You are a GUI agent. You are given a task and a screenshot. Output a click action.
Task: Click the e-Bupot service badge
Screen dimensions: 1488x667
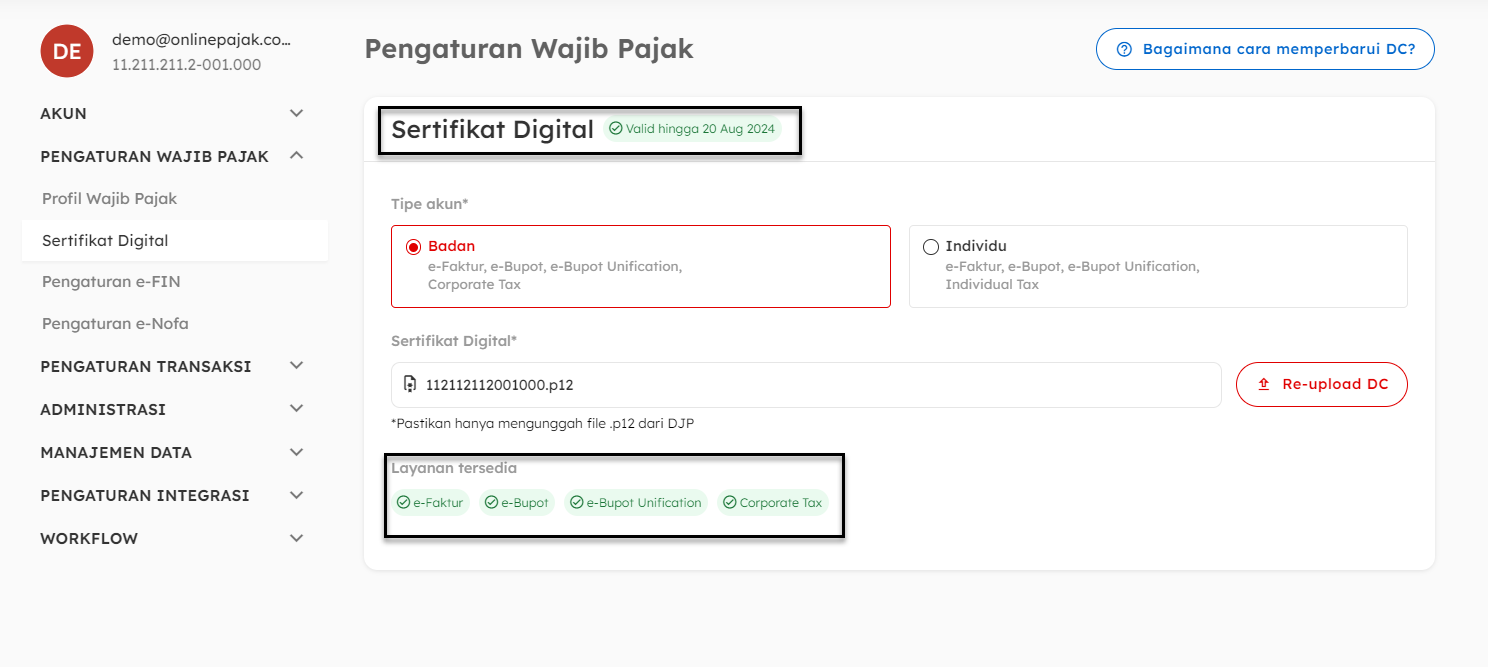pyautogui.click(x=517, y=503)
